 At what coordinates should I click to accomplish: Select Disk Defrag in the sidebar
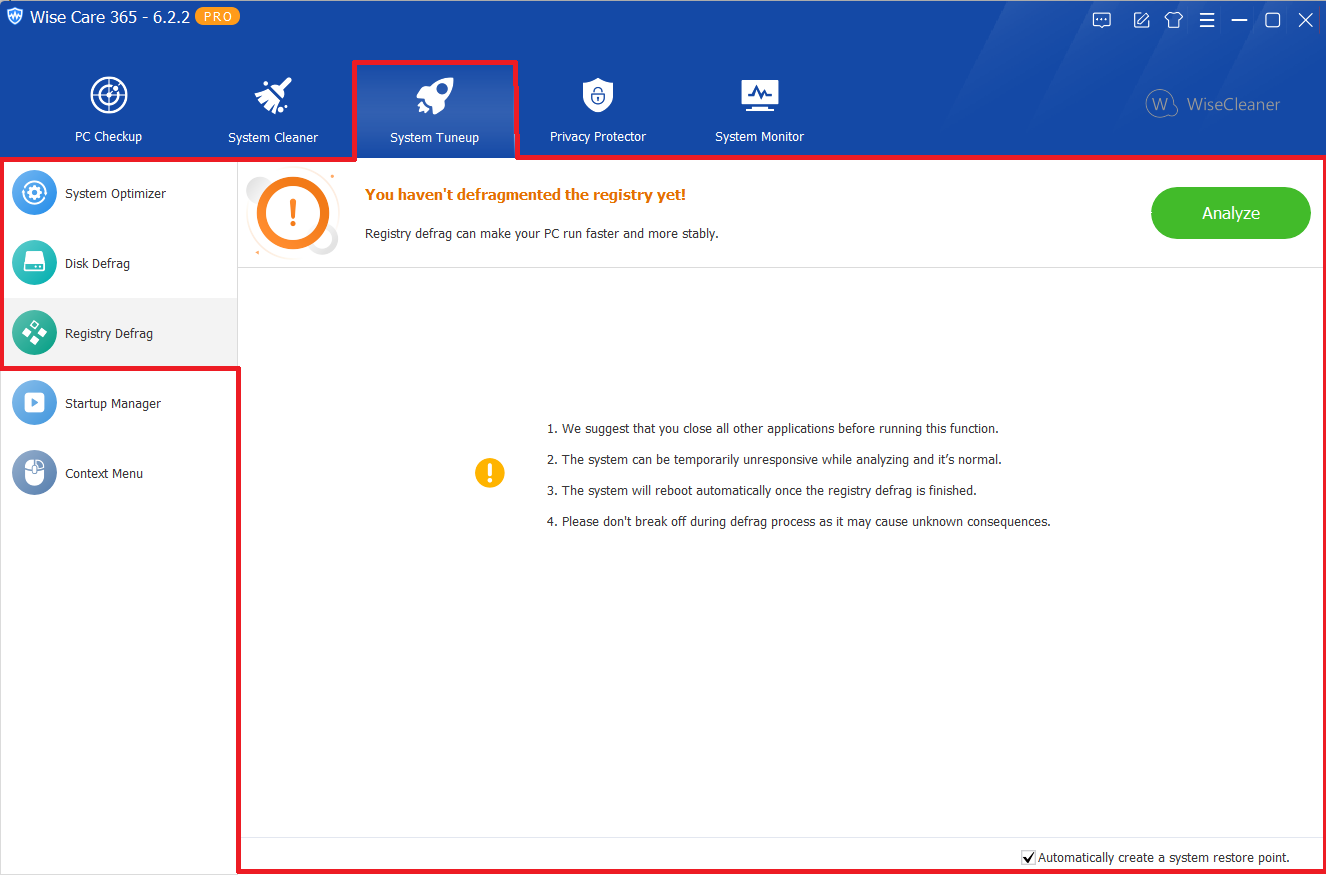tap(119, 264)
